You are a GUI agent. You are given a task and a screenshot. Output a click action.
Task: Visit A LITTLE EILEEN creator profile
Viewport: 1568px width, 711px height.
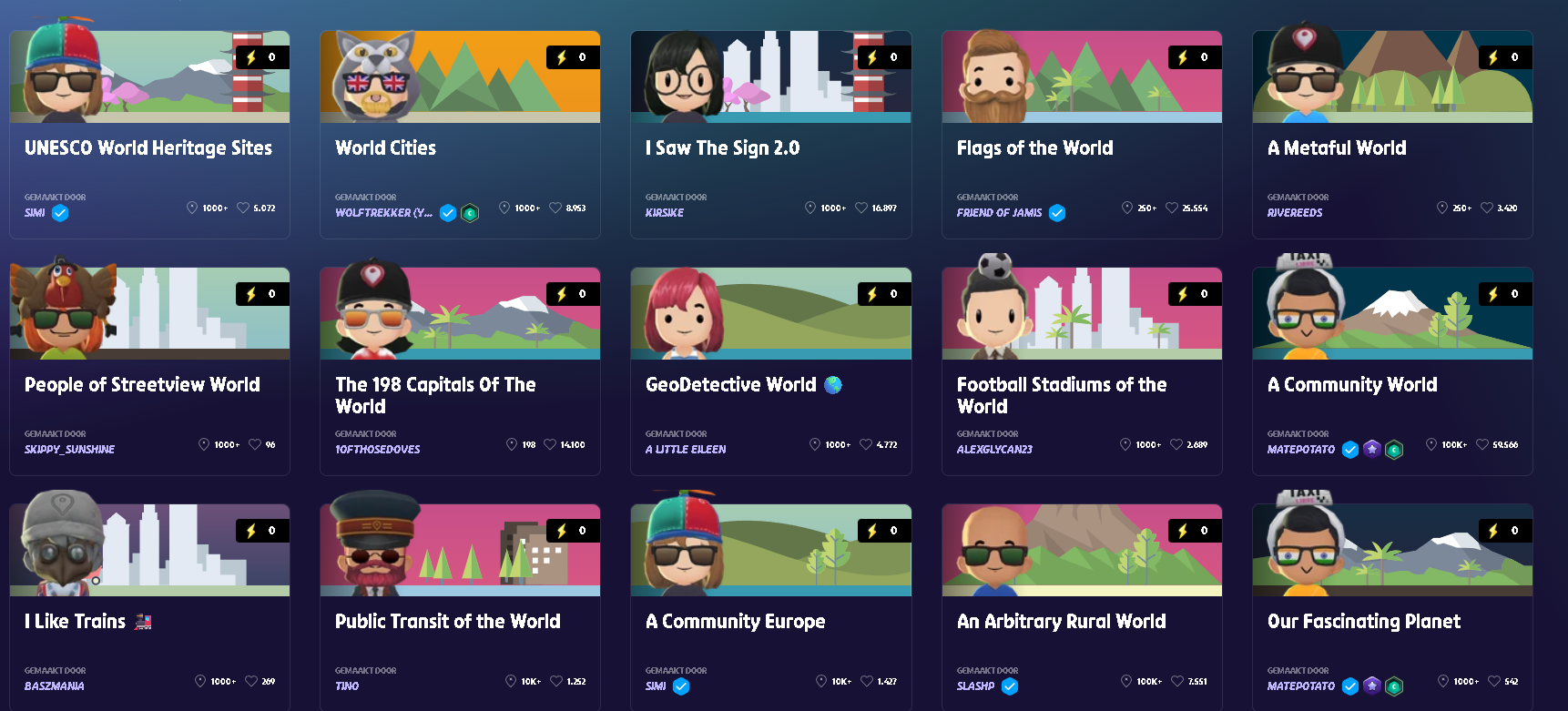pyautogui.click(x=686, y=450)
